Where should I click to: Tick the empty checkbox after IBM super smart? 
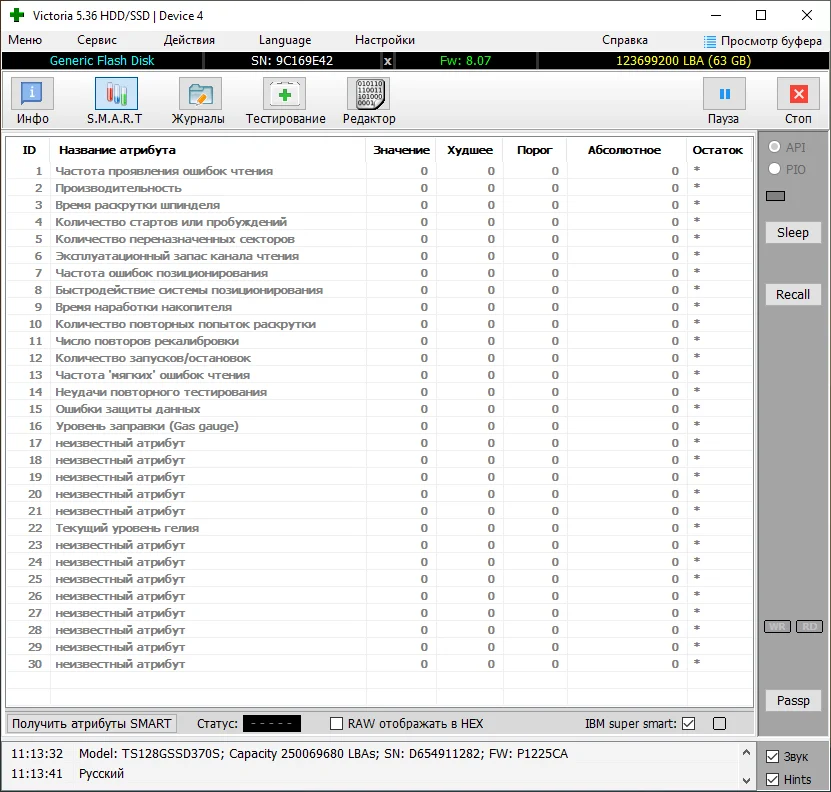tap(719, 724)
